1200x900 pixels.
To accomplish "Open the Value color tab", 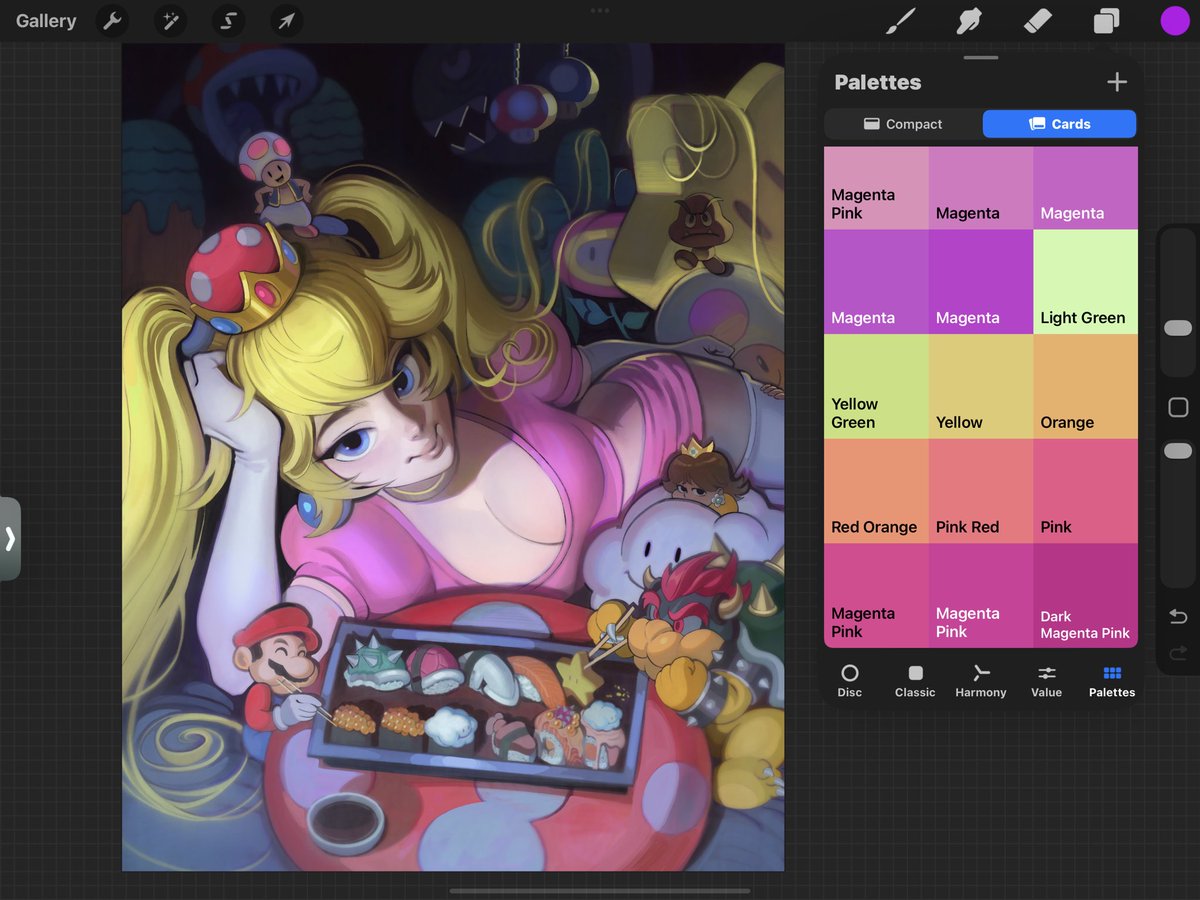I will [1046, 681].
